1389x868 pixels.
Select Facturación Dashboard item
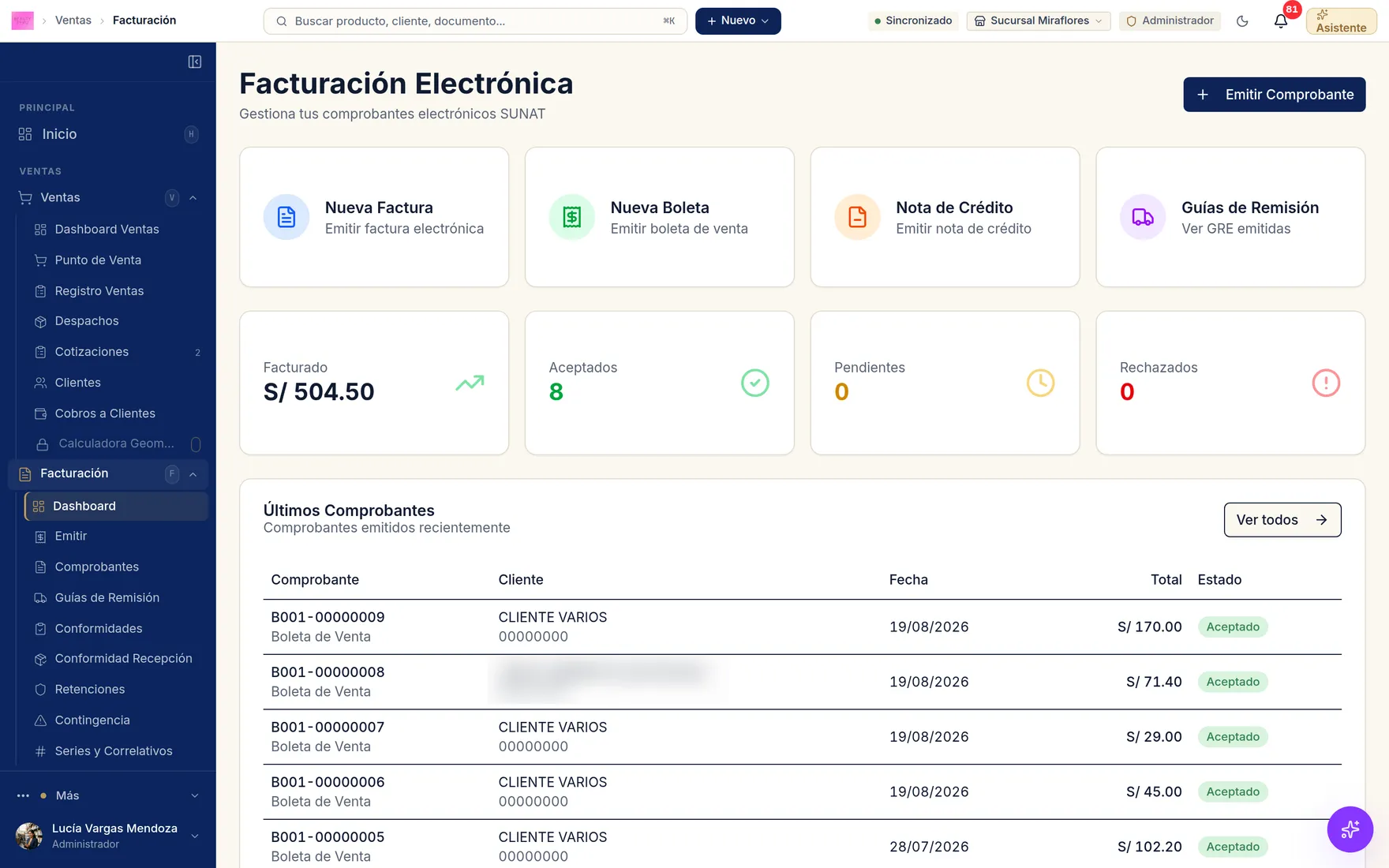click(116, 507)
